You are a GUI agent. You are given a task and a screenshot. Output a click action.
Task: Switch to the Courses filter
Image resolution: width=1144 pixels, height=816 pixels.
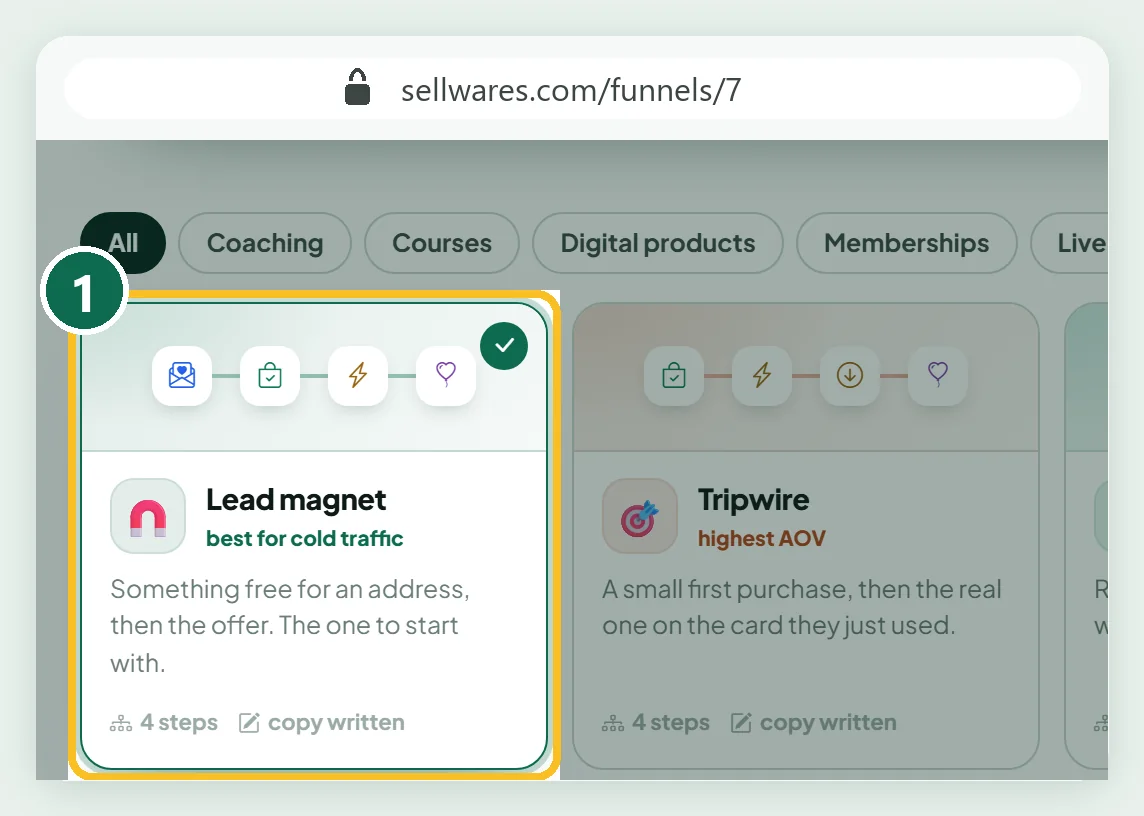pos(442,243)
